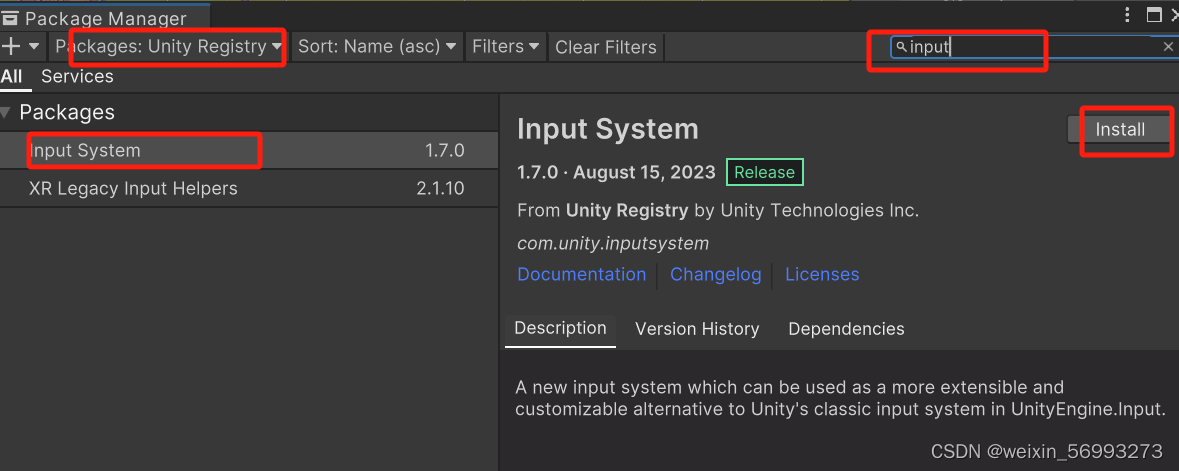
Task: Open the Changelog link
Action: pyautogui.click(x=716, y=275)
